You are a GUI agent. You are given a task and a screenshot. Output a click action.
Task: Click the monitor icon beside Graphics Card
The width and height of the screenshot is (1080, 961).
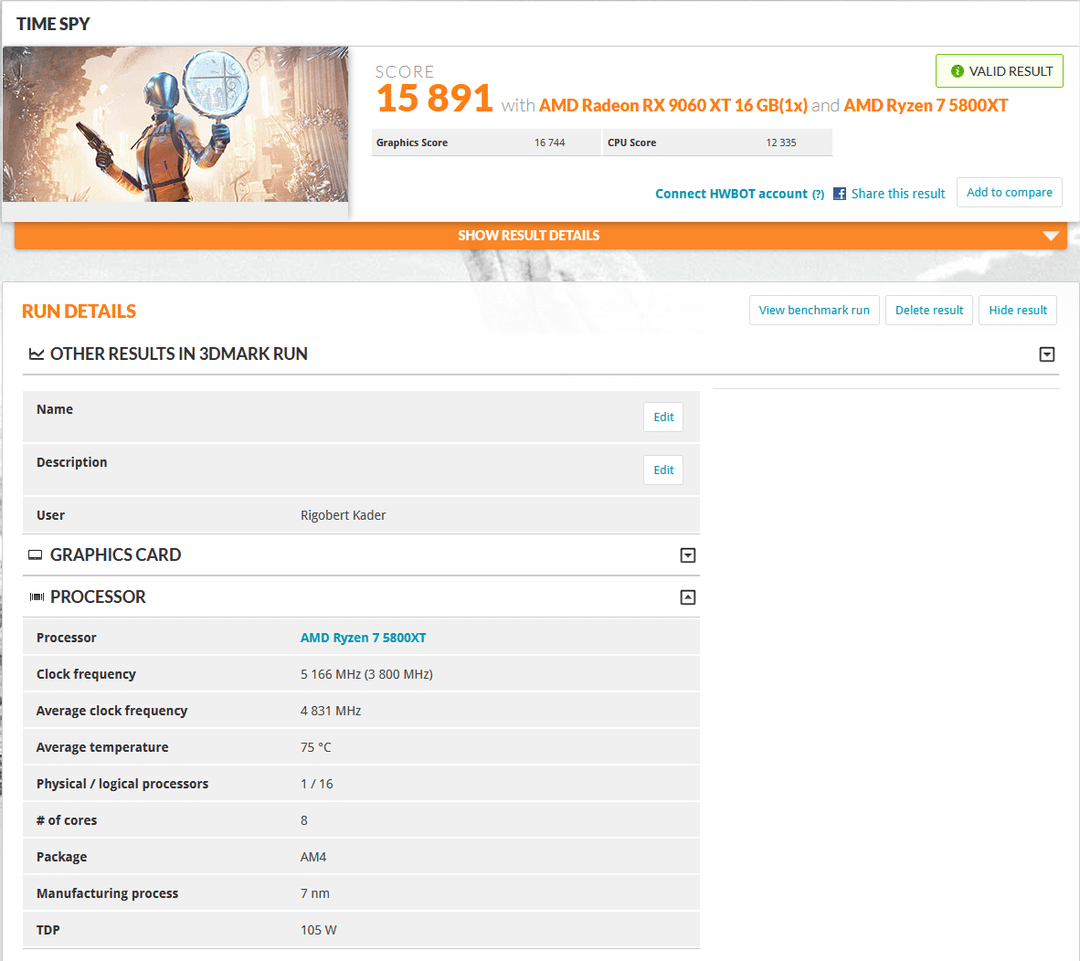[36, 555]
